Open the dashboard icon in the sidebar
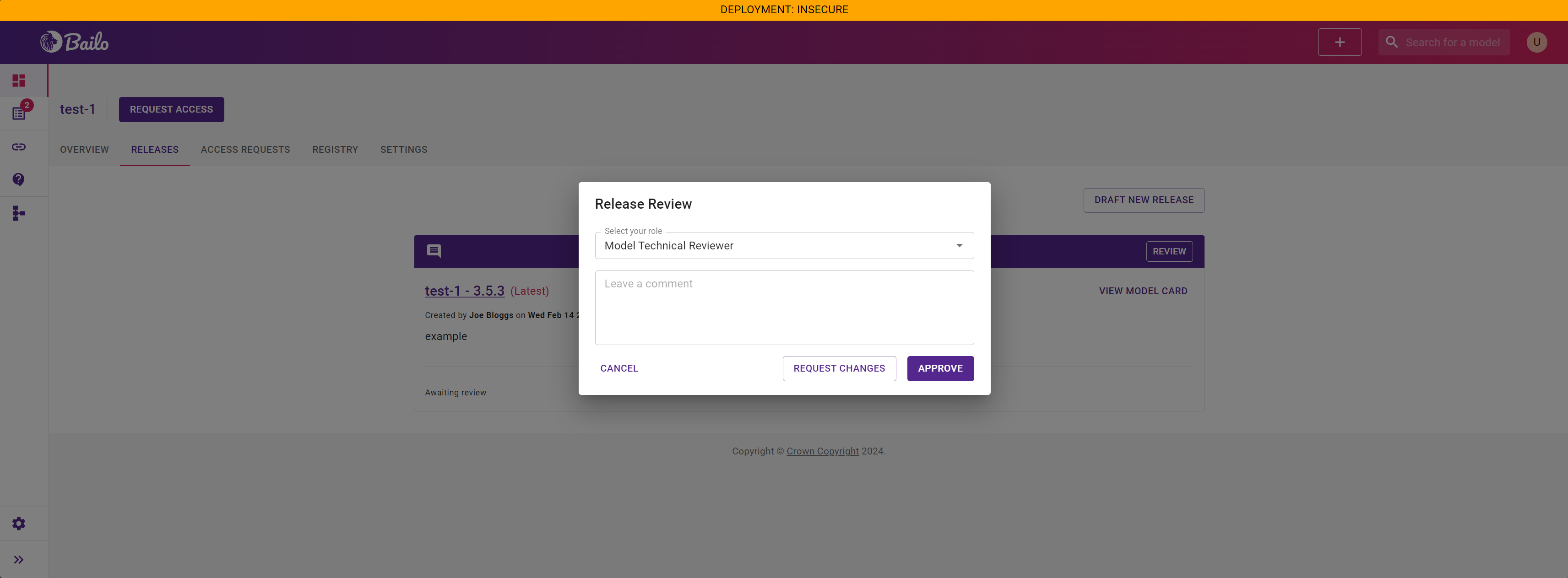 click(19, 80)
